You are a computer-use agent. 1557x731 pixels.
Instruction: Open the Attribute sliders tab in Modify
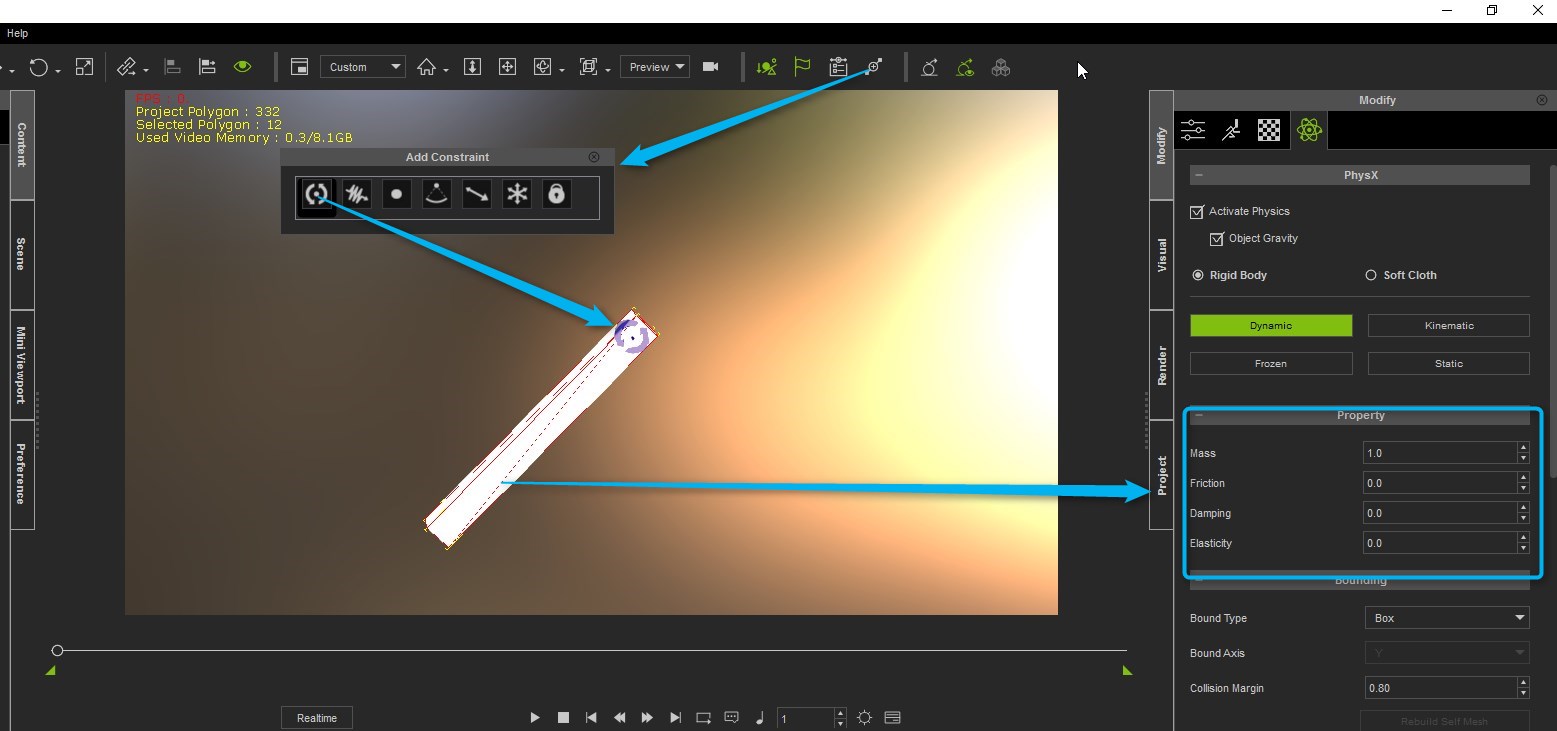[x=1193, y=130]
